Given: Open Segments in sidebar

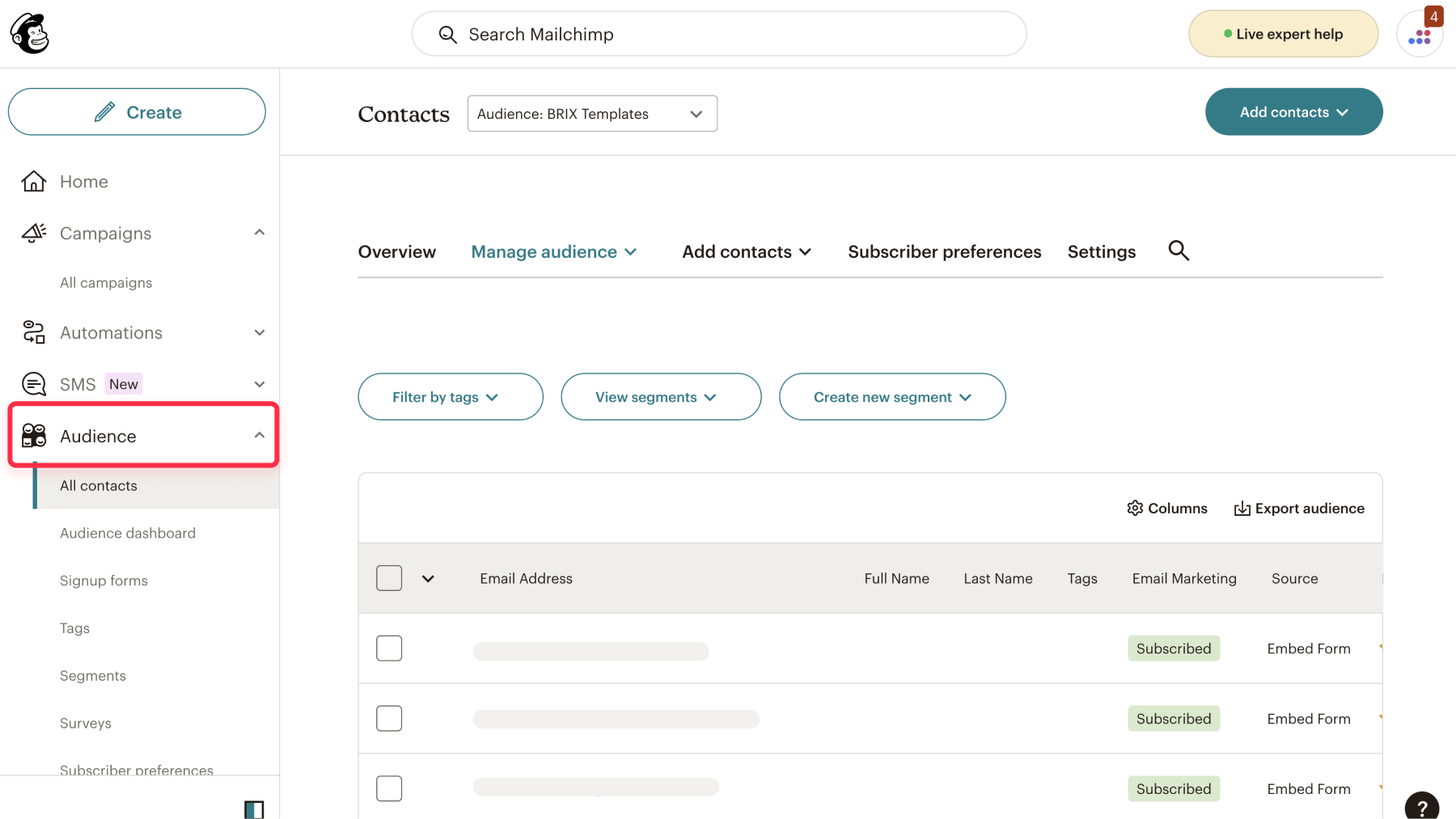Looking at the screenshot, I should pos(93,676).
